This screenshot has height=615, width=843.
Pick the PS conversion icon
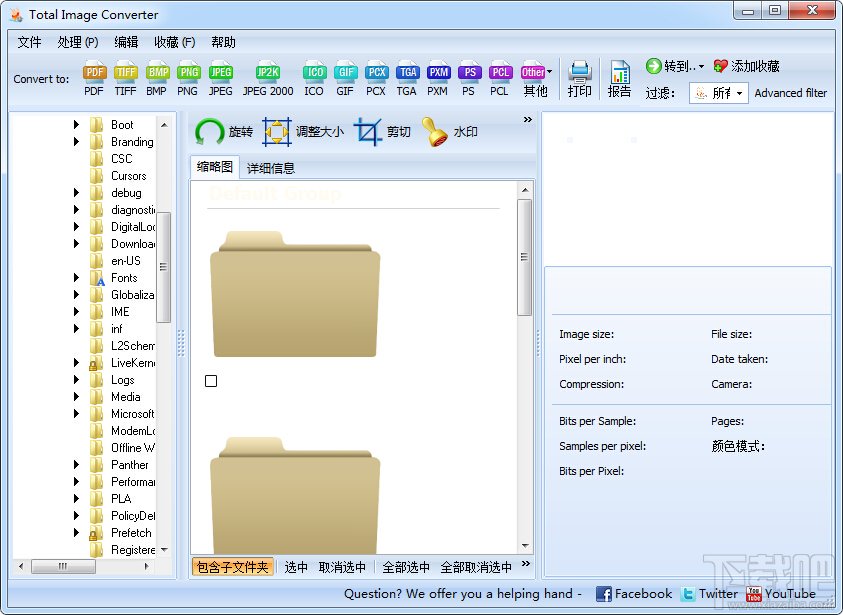[469, 78]
